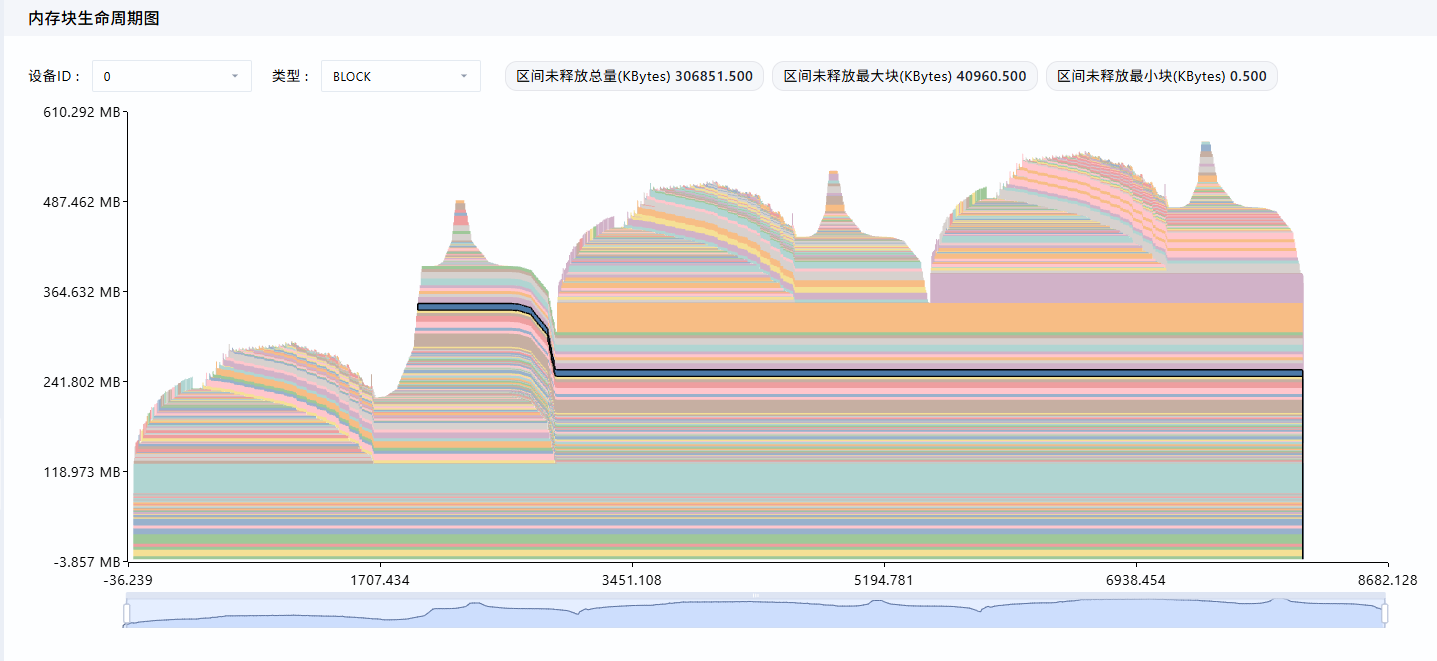Click the 1707.434 x-axis label
The image size is (1437, 661).
click(380, 580)
